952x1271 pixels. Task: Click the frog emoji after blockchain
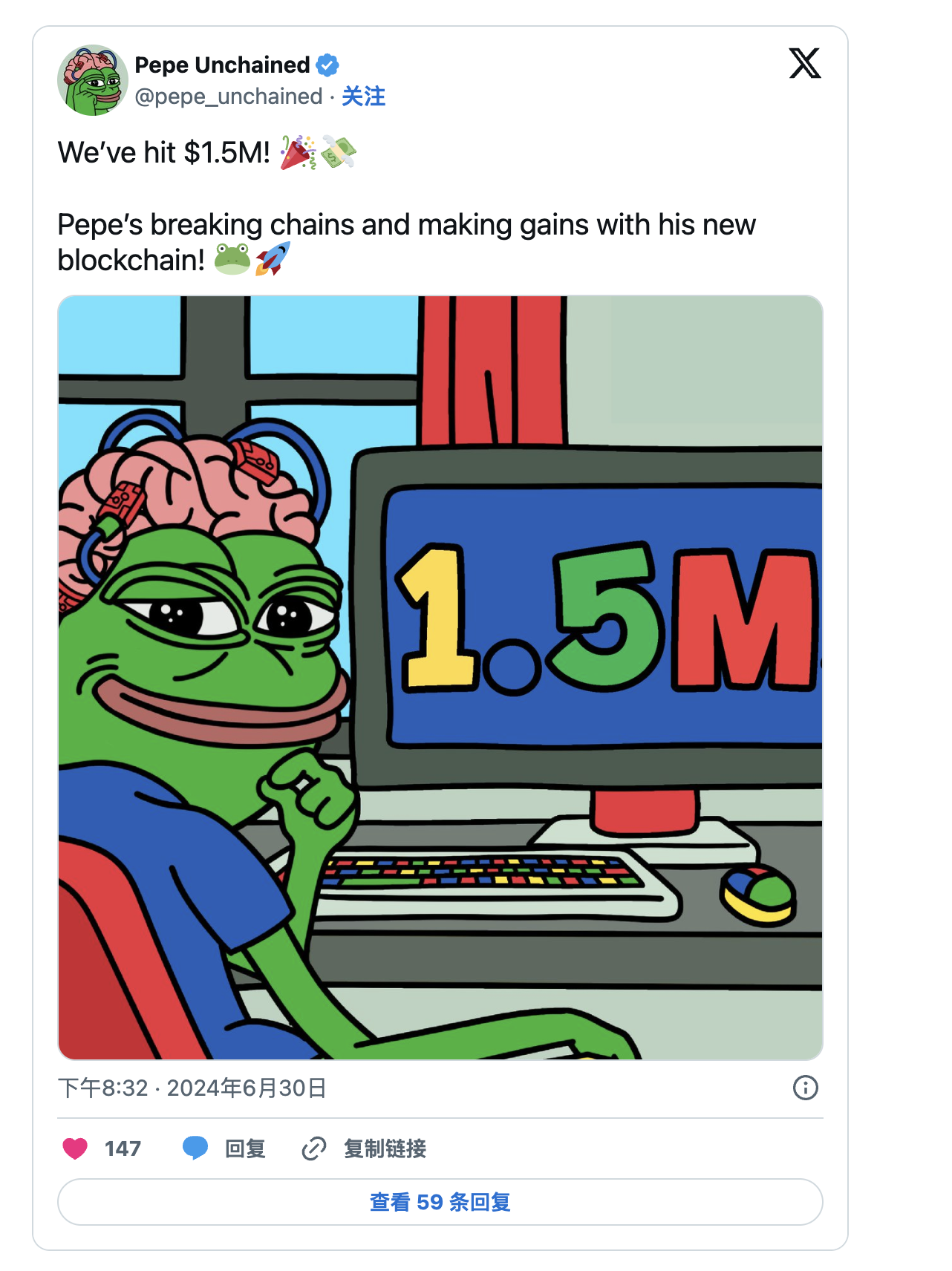point(232,259)
